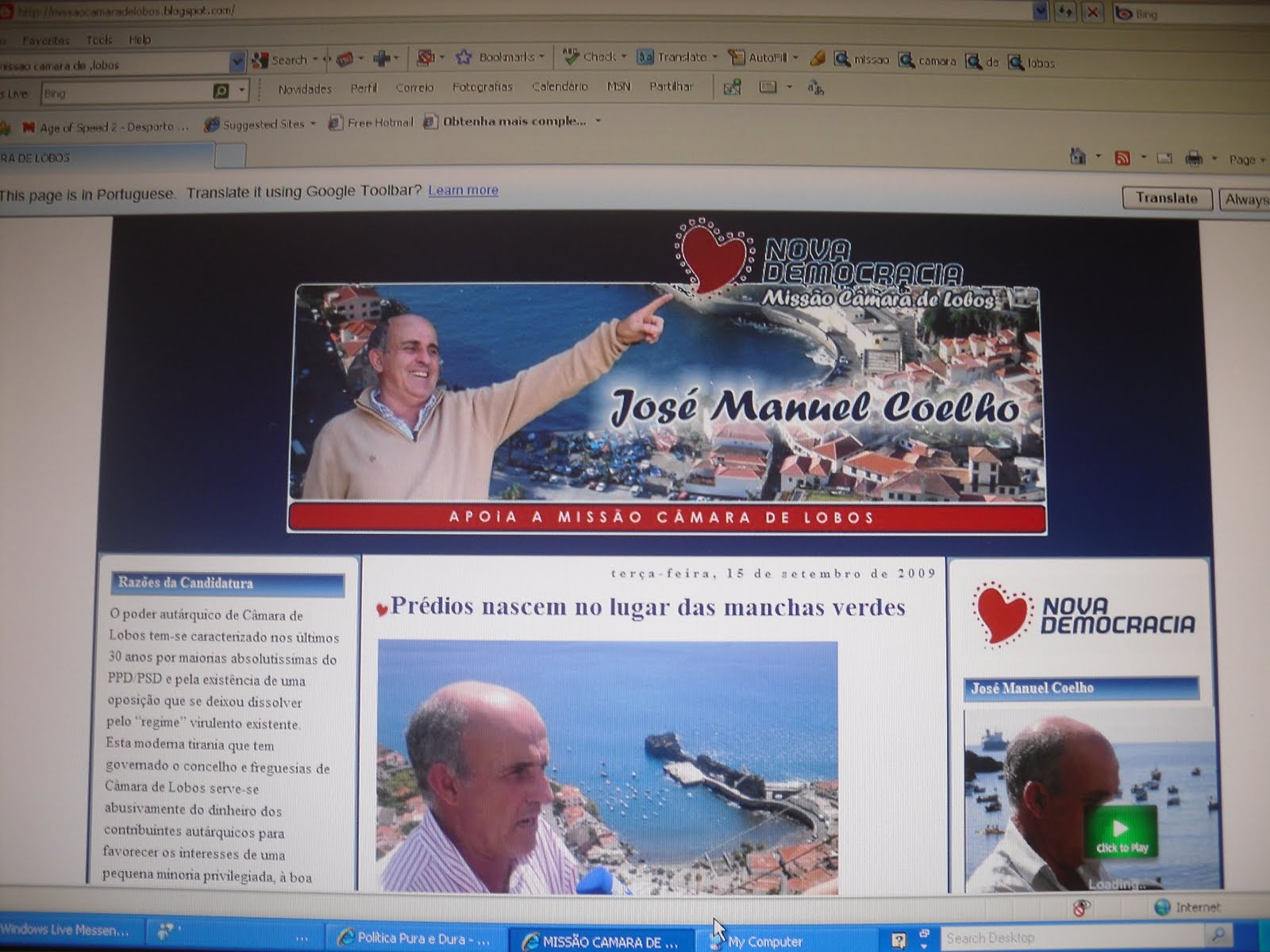
Task: Open the post 'Prédios nascem no lugar das manchas verdes'
Action: pos(647,607)
